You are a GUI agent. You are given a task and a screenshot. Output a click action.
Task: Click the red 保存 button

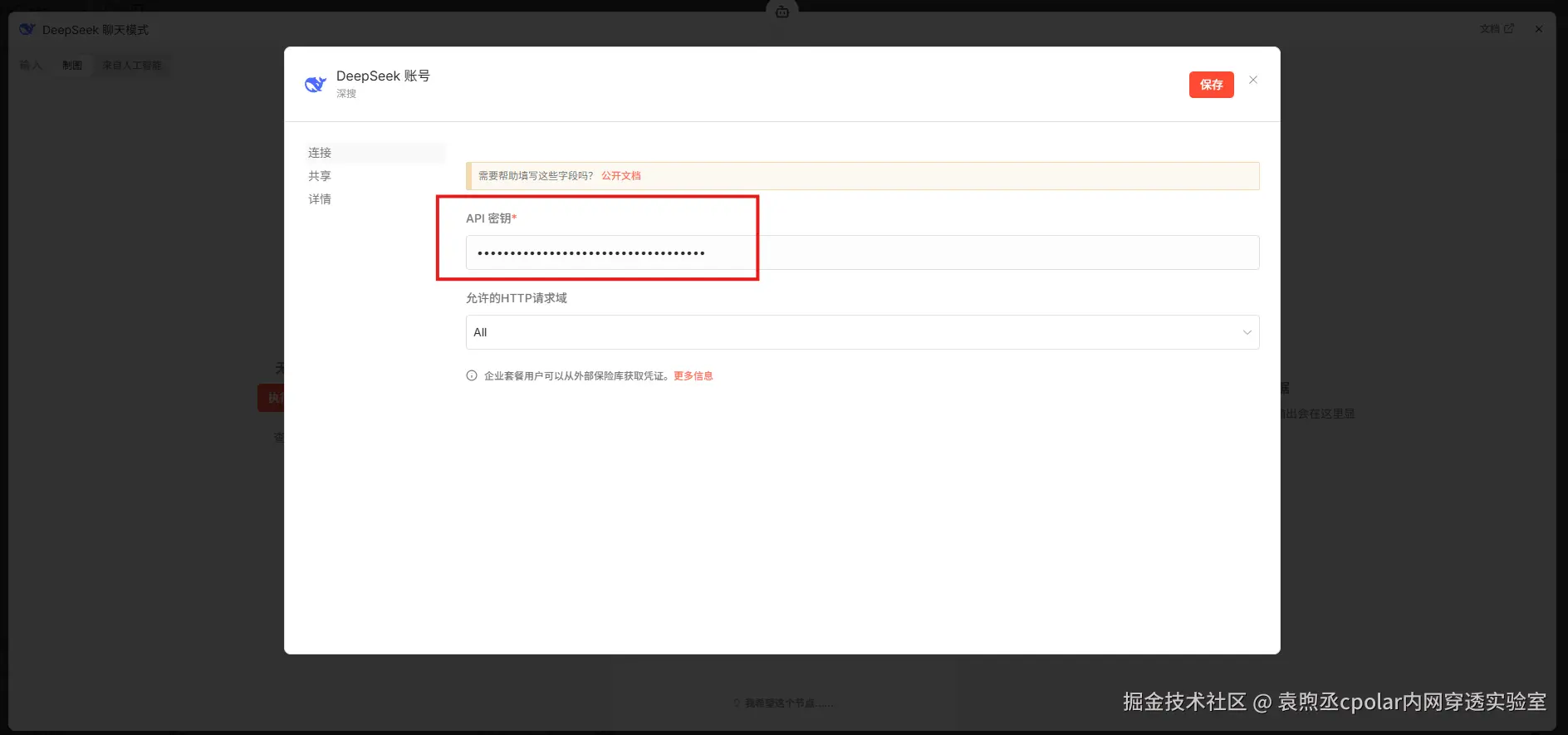pyautogui.click(x=1211, y=85)
